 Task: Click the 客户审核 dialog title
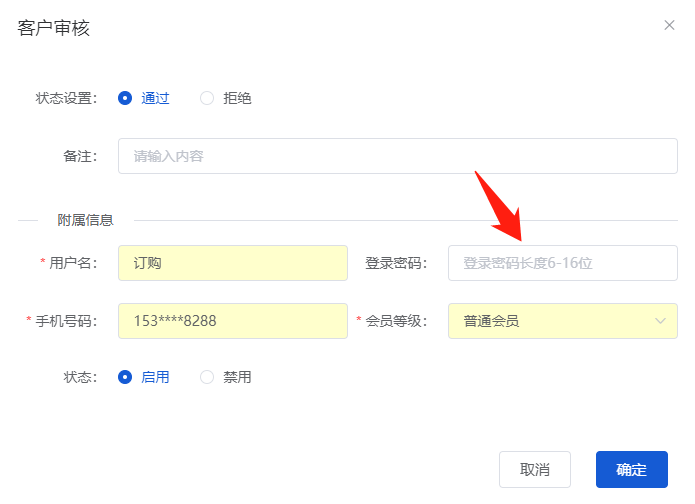tap(54, 28)
